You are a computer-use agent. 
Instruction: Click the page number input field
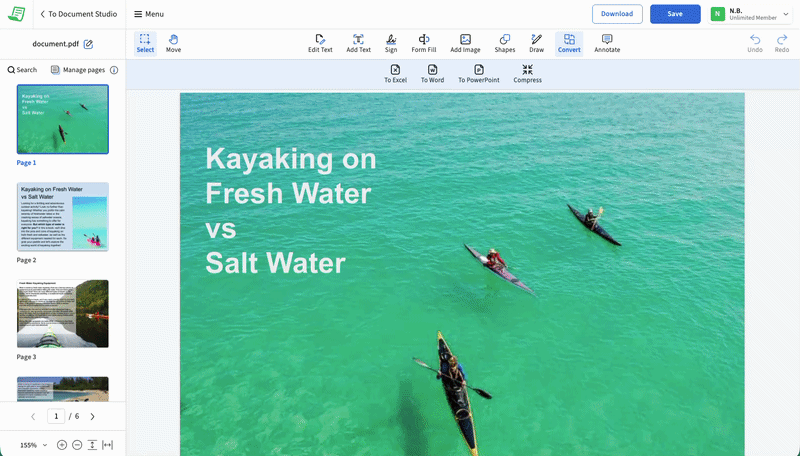point(56,416)
